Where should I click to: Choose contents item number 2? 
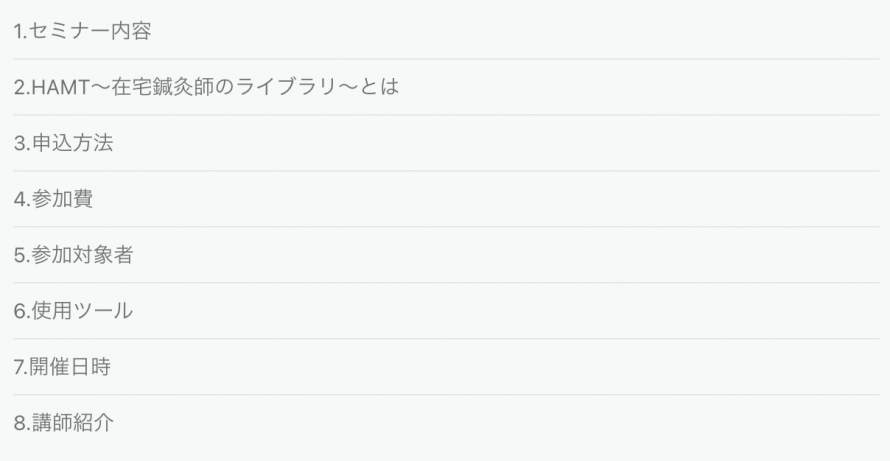click(x=206, y=87)
